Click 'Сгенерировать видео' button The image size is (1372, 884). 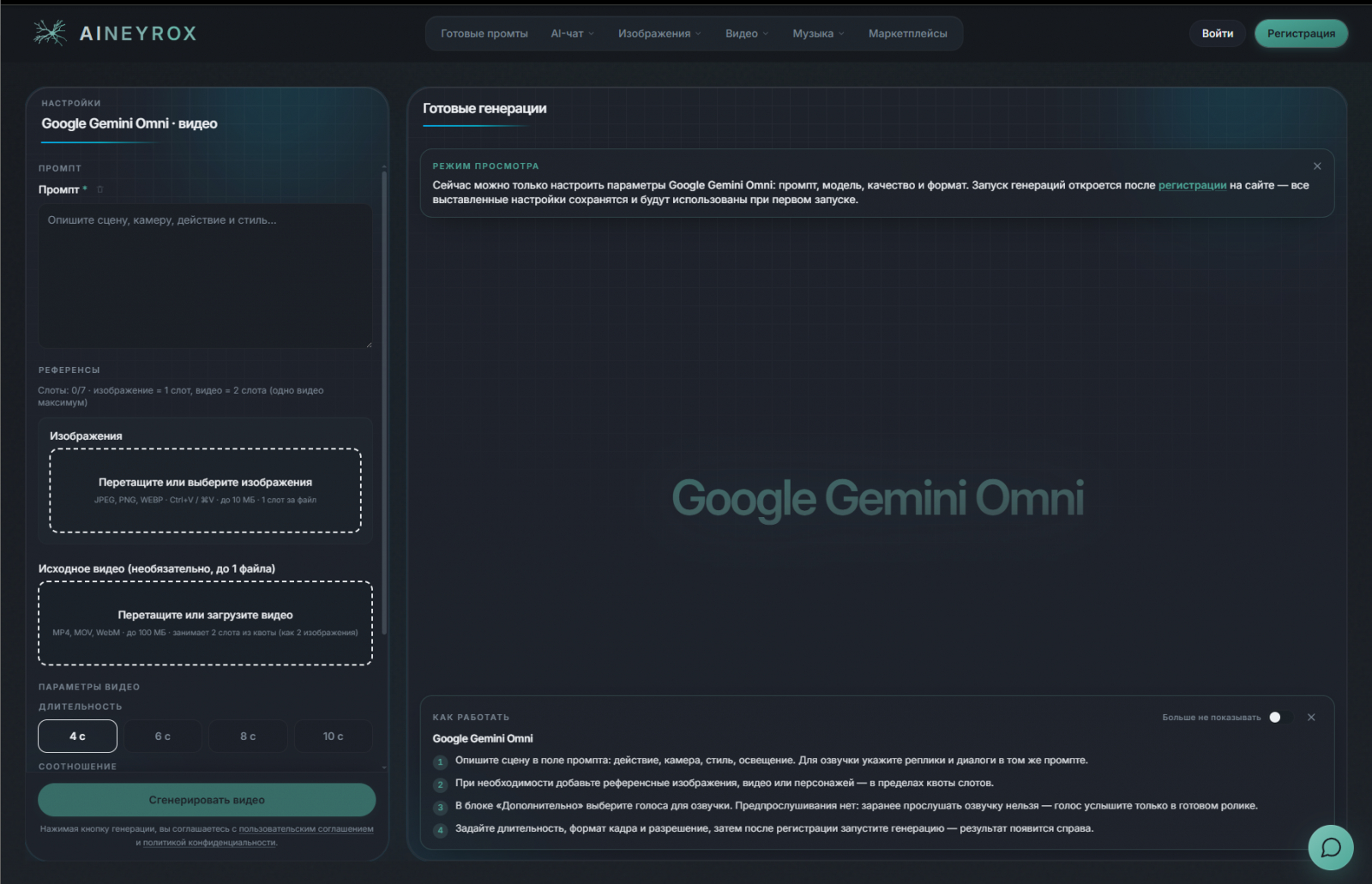click(x=207, y=800)
